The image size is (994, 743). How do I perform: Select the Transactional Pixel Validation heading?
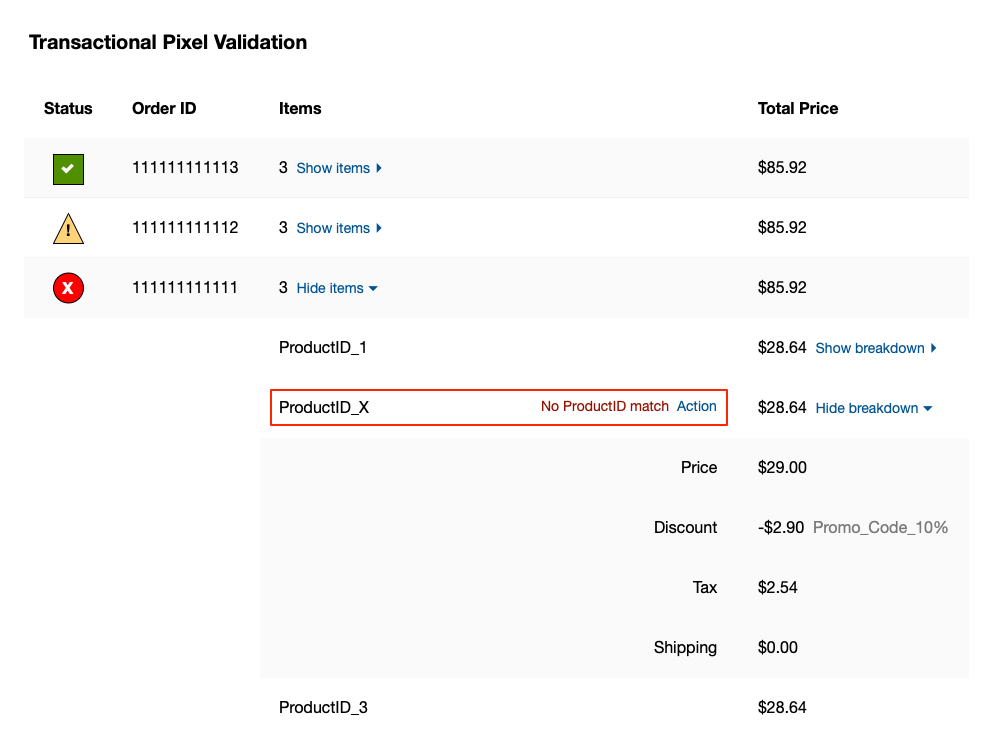tap(167, 42)
